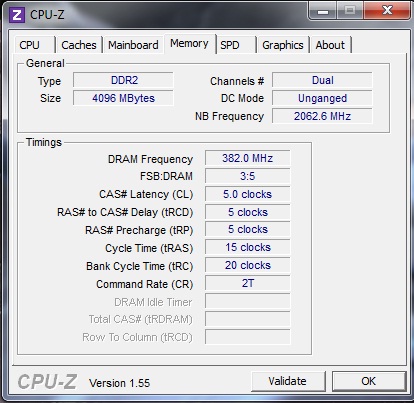This screenshot has width=414, height=403.
Task: Click the Memory tab
Action: point(189,43)
